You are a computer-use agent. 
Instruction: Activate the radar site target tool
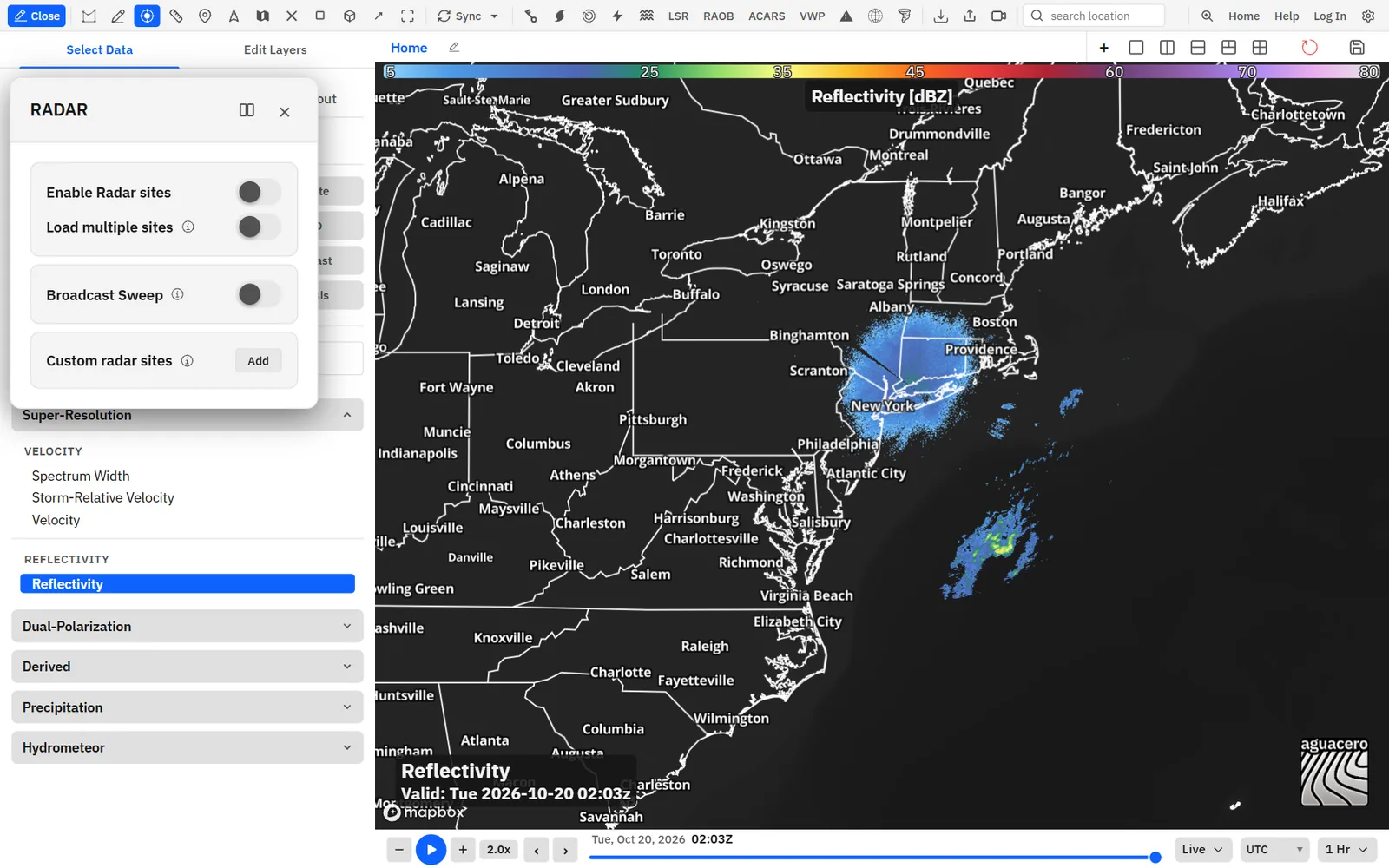click(147, 16)
